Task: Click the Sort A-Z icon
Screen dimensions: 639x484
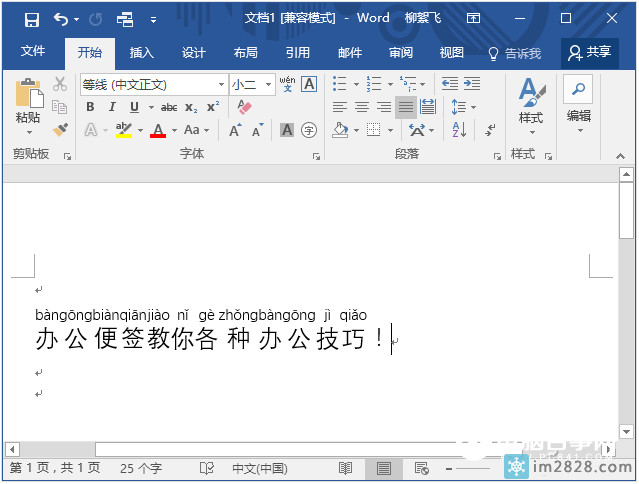Action: 459,129
